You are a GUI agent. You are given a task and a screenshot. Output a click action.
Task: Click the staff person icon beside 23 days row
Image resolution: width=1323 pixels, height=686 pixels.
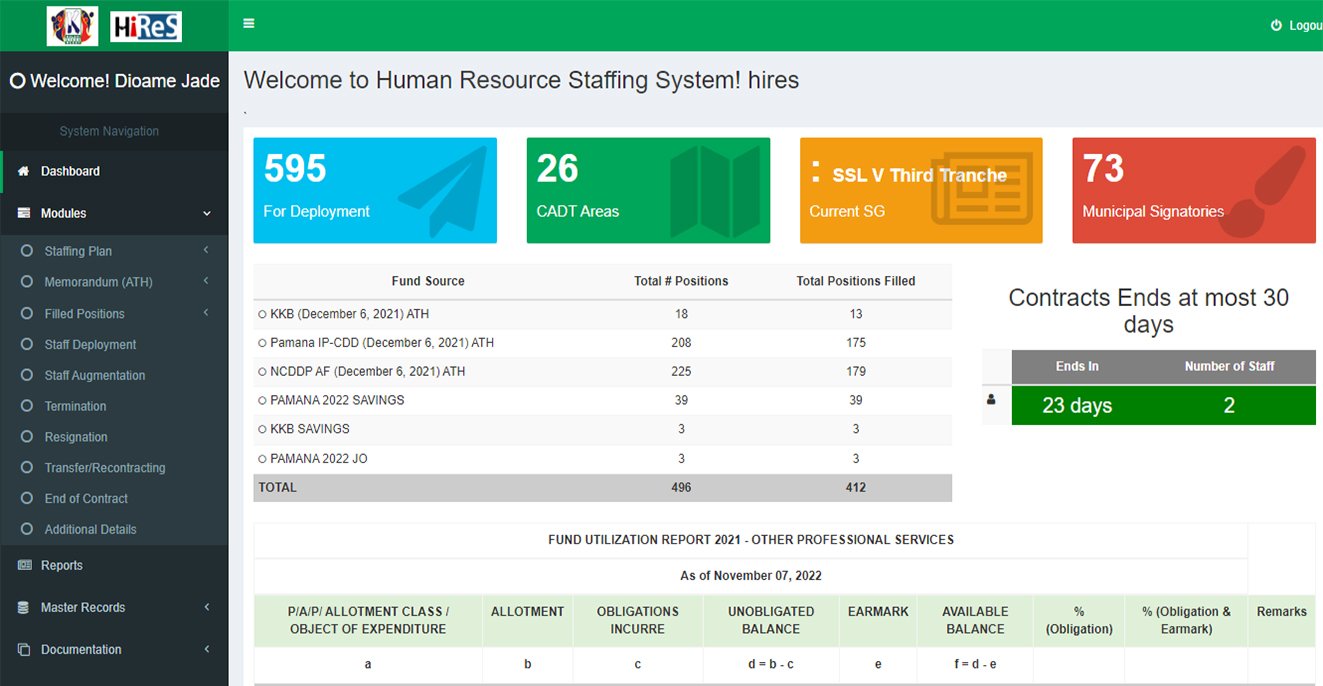pos(991,399)
